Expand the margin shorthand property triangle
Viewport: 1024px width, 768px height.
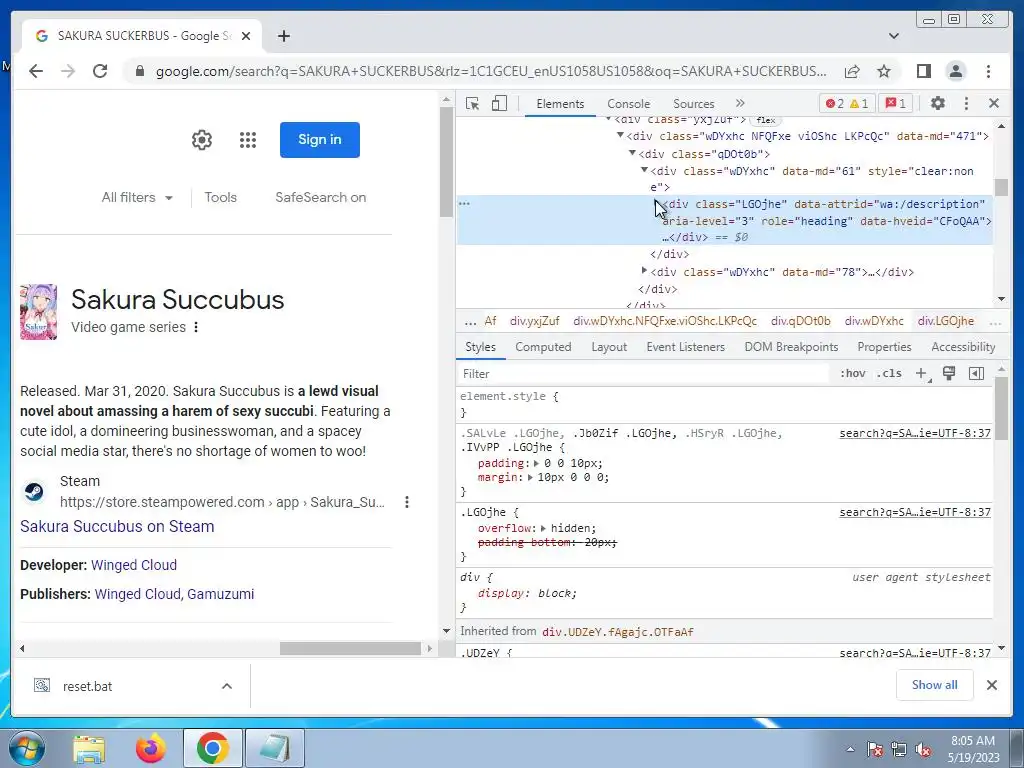click(x=530, y=477)
